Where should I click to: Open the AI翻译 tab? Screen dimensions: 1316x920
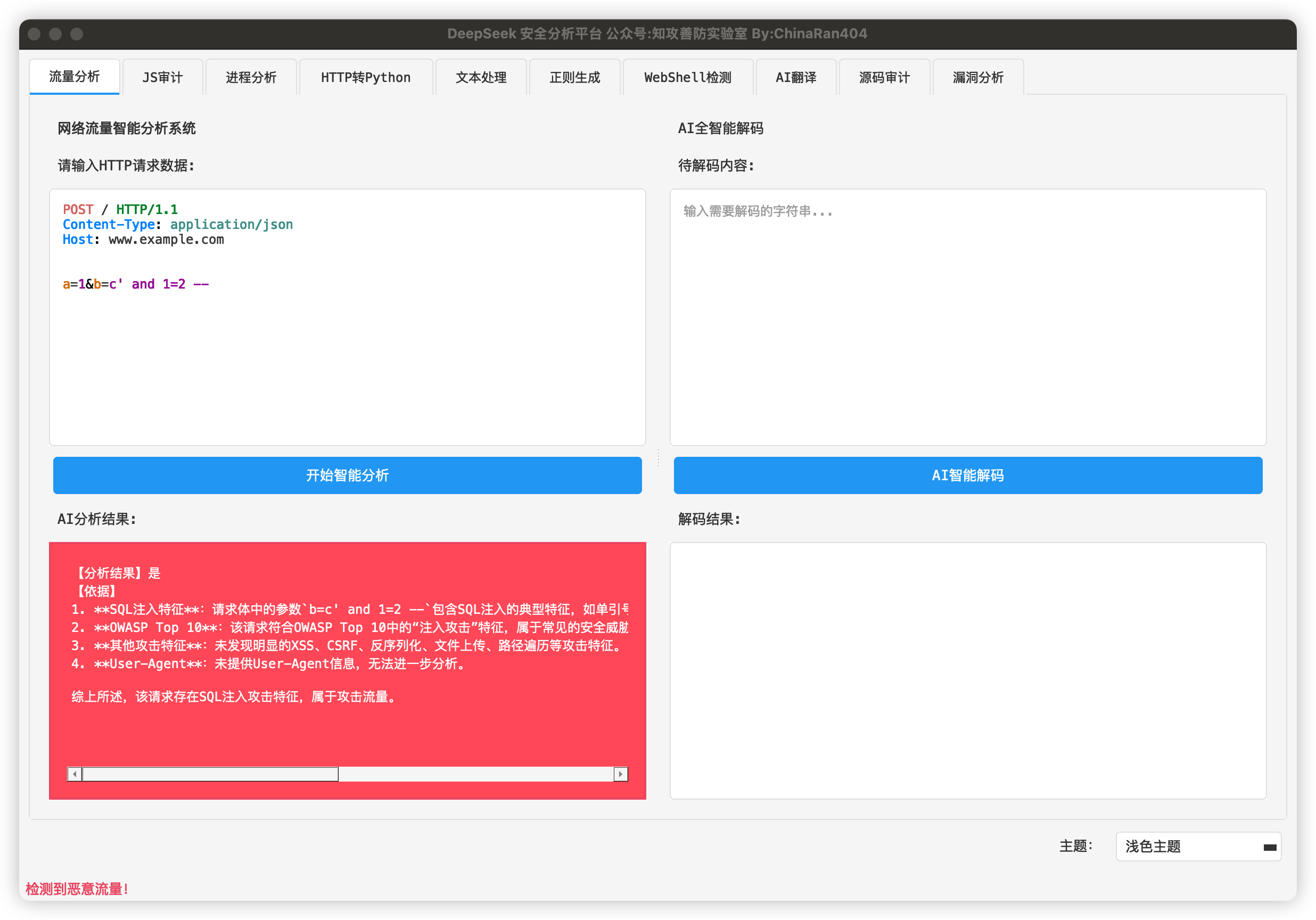[x=796, y=77]
